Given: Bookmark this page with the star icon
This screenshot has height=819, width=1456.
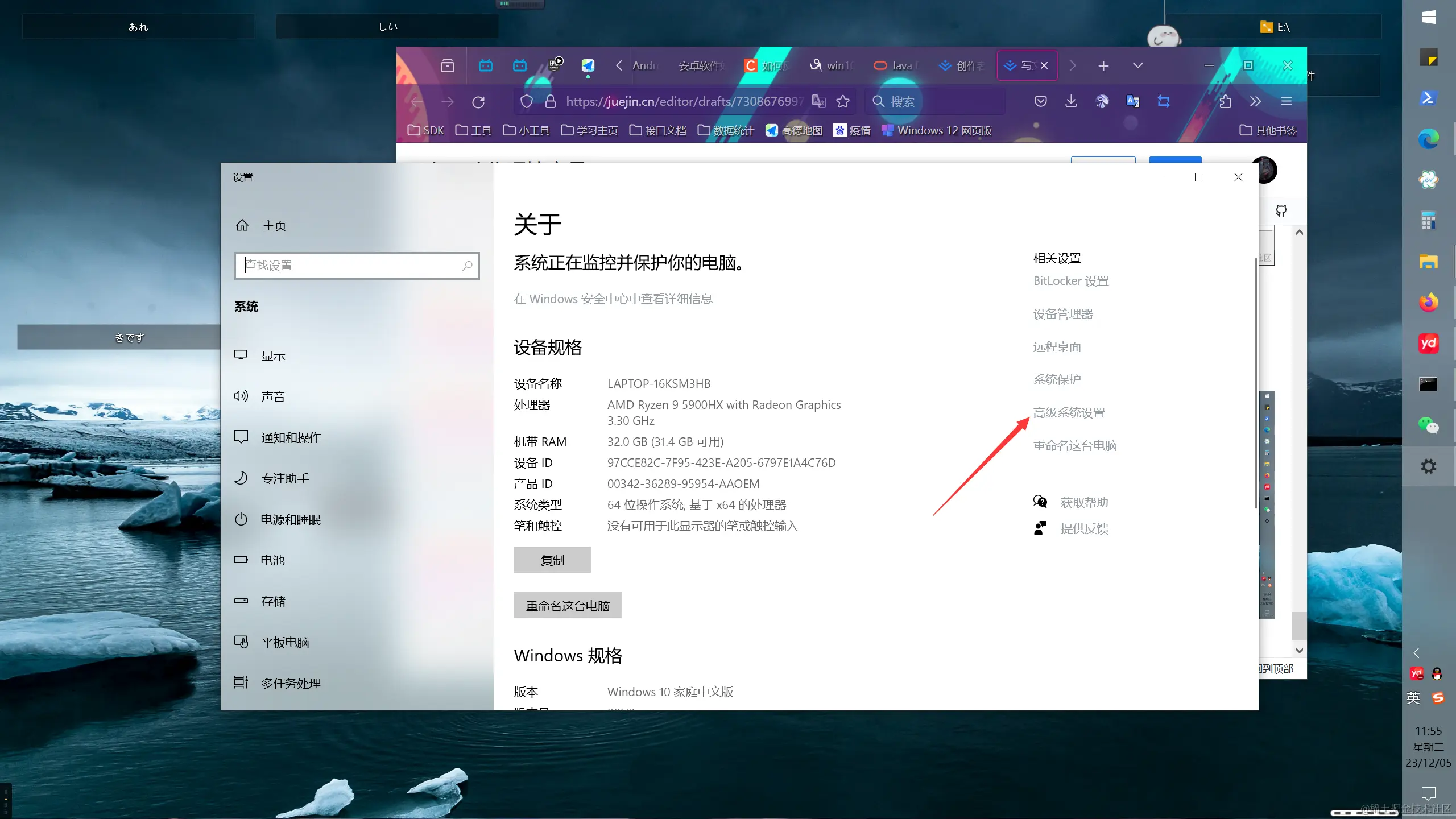Looking at the screenshot, I should 843,101.
